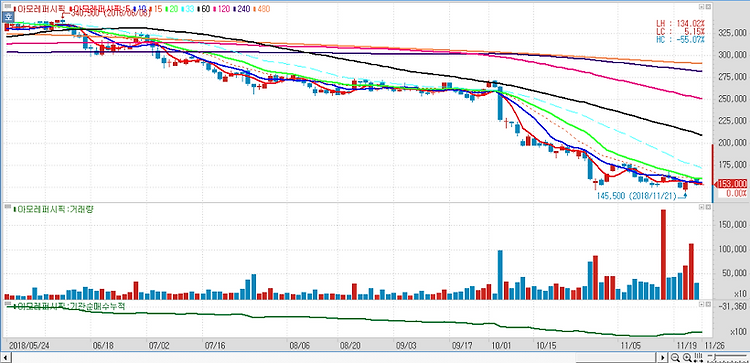Zoom out the chart with minus magnifier
The image size is (750, 363).
point(675,357)
